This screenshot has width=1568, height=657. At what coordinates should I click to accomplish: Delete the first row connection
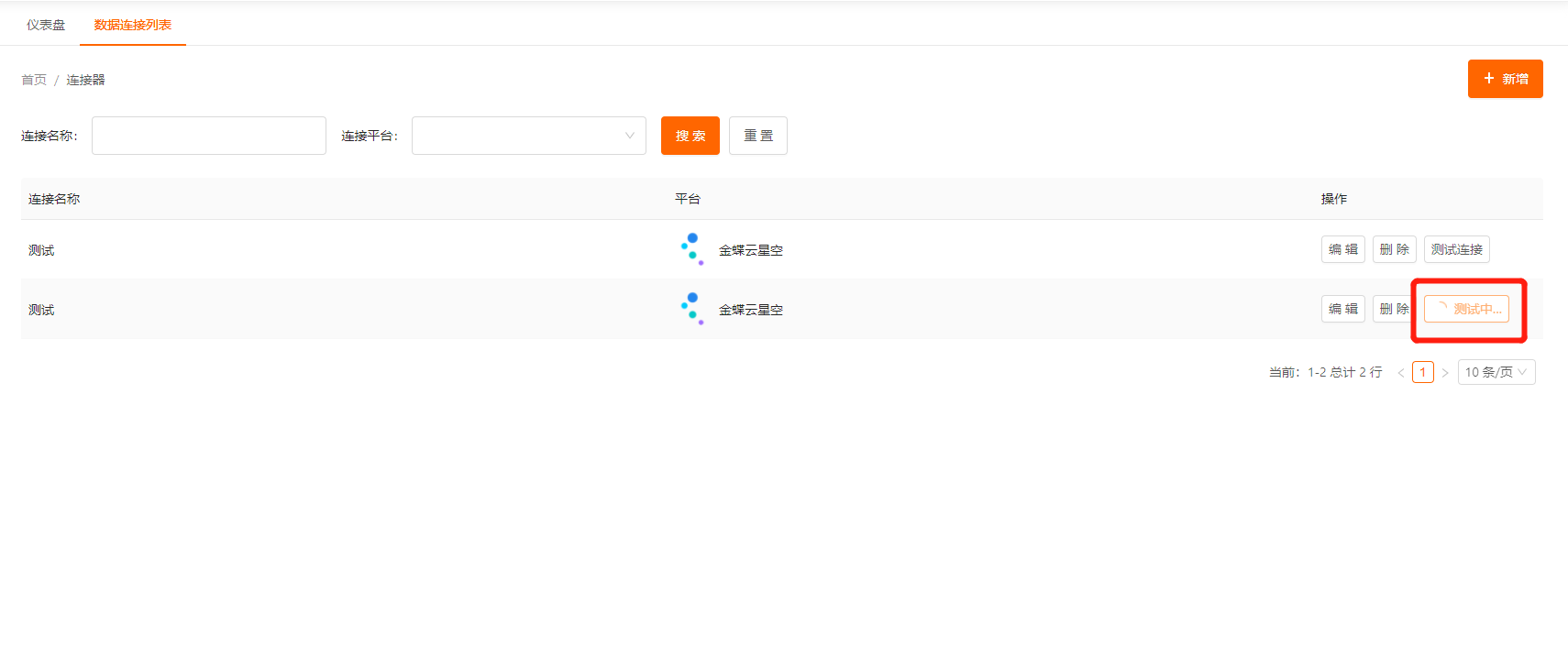pyautogui.click(x=1394, y=249)
